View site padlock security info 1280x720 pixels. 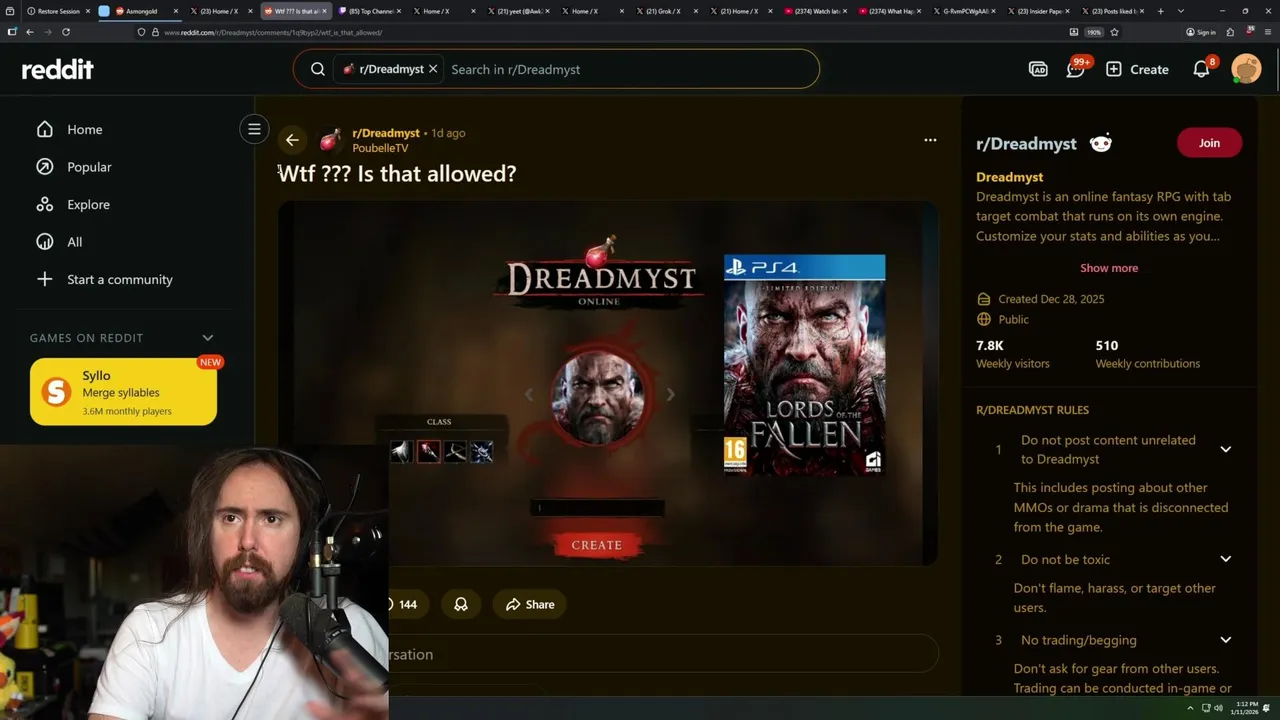click(x=155, y=32)
